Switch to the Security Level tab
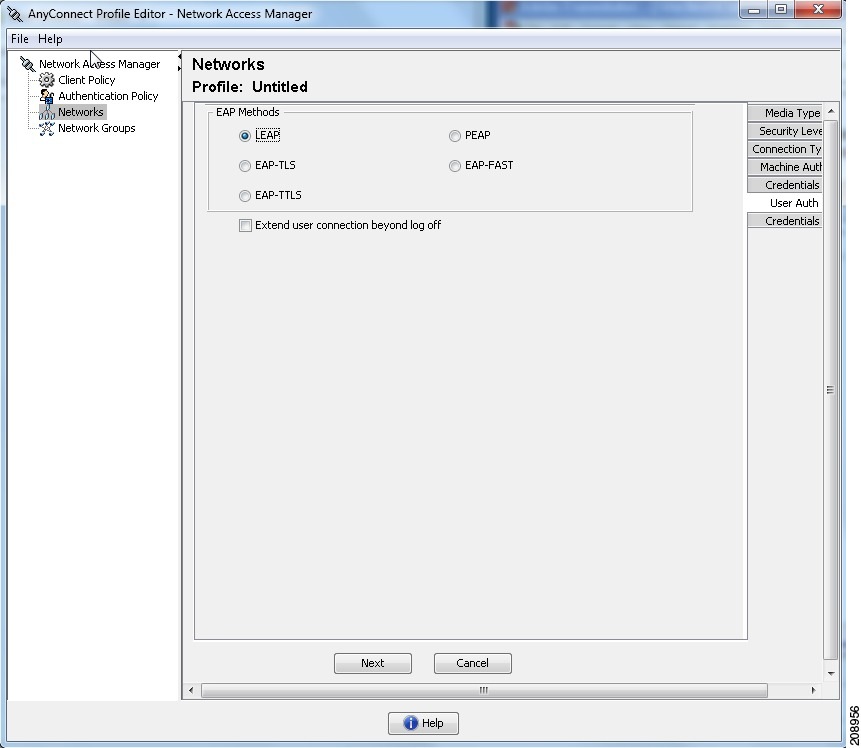This screenshot has height=748, width=861. point(785,131)
